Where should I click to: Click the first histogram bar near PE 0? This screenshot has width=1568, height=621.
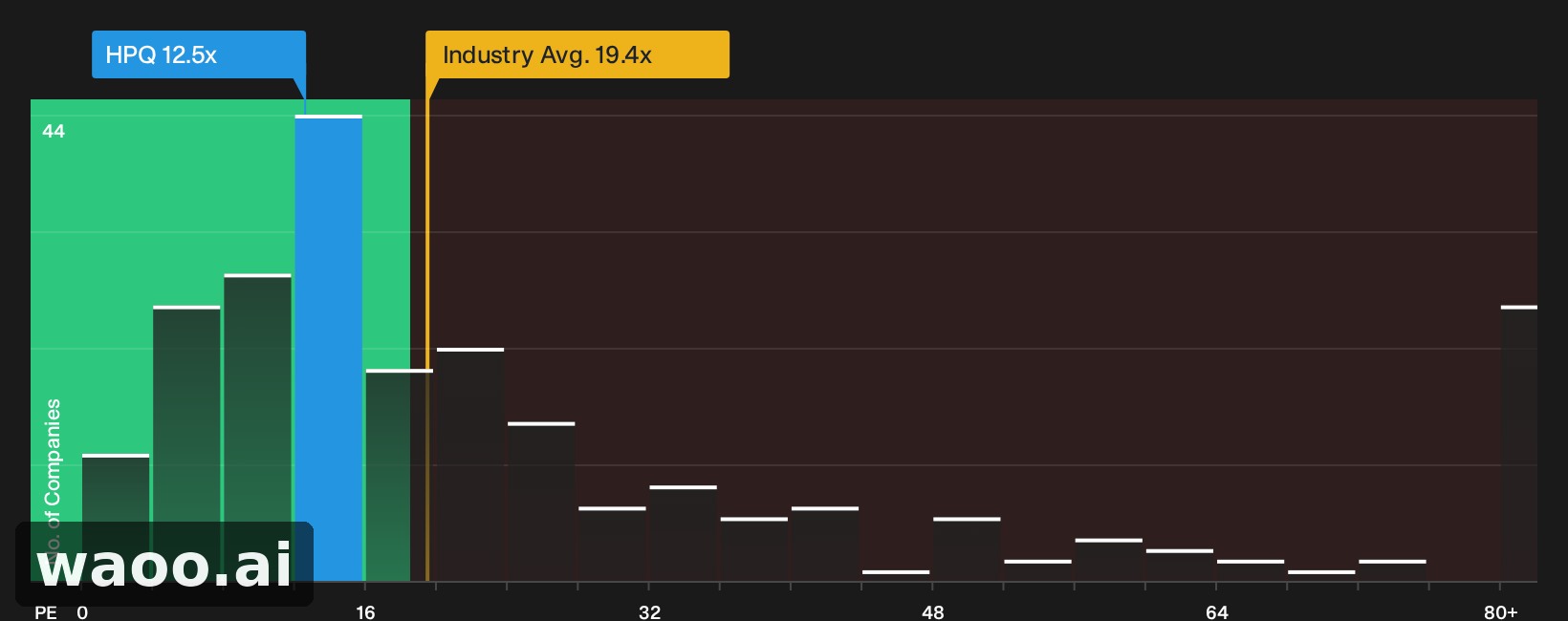[116, 518]
